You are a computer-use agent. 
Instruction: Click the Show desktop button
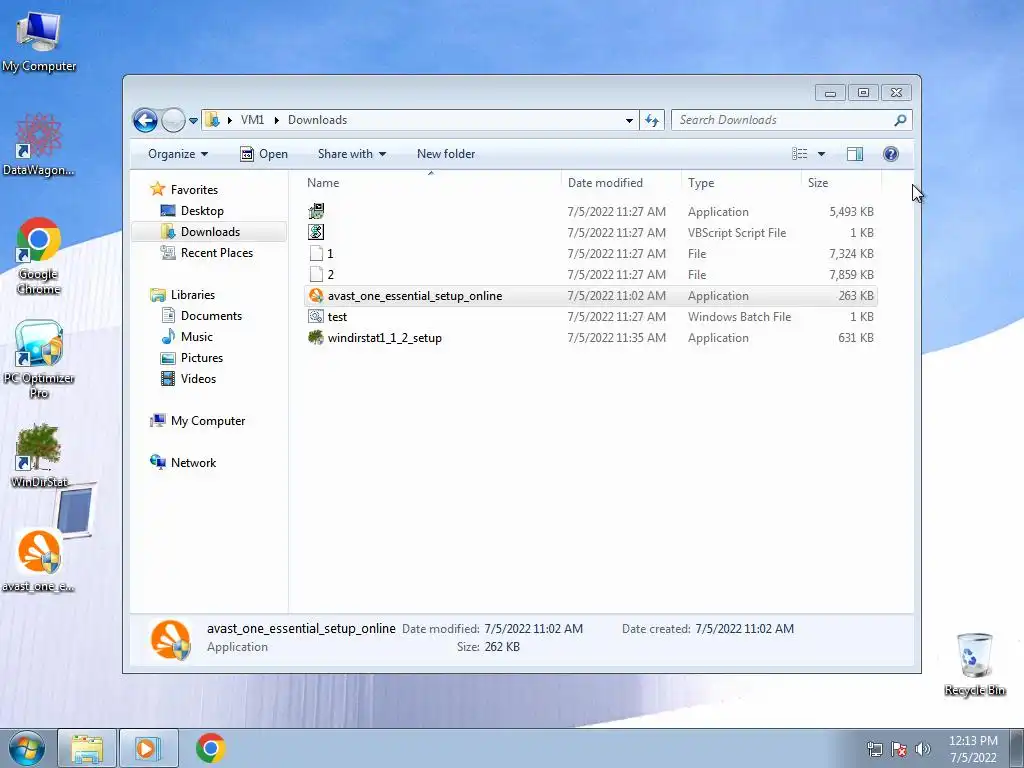(1017, 748)
